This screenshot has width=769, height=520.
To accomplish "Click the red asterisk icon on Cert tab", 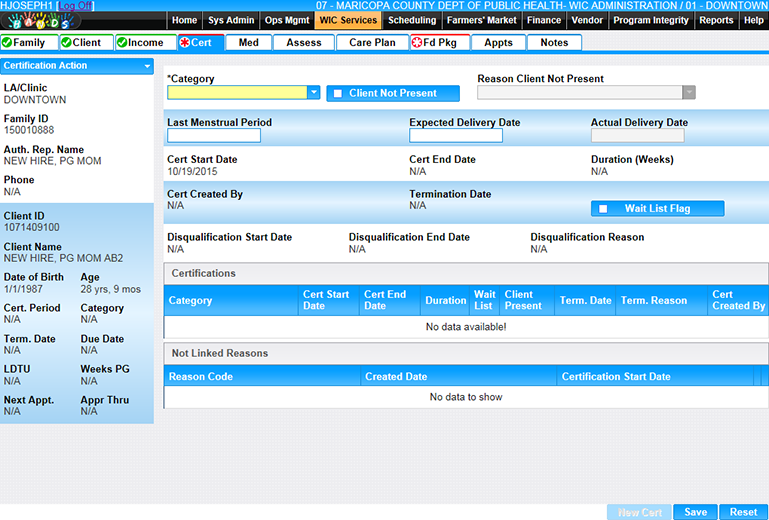I will click(184, 43).
